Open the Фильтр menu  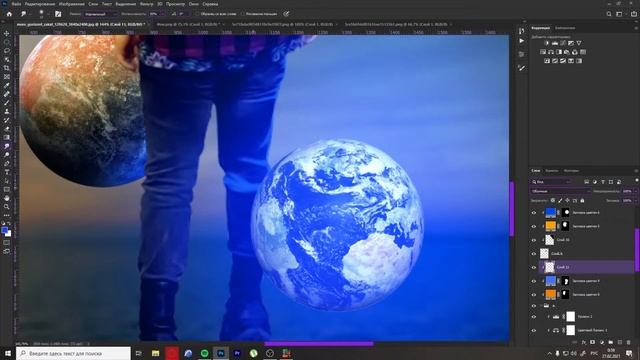point(147,4)
